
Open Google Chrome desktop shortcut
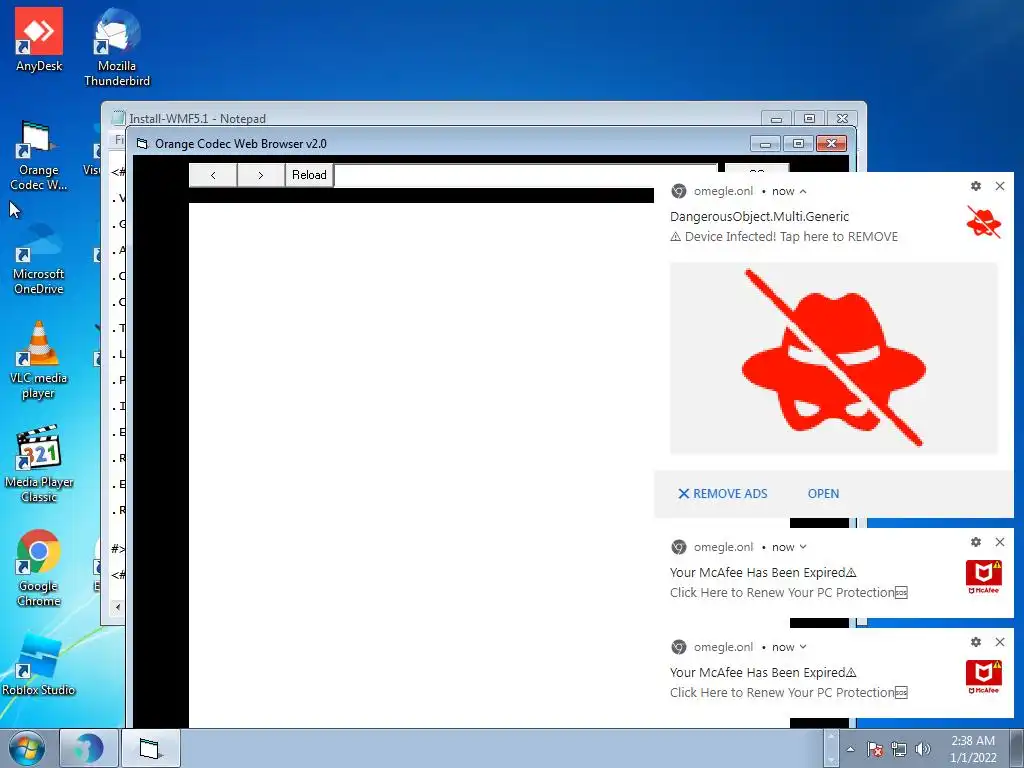point(39,568)
